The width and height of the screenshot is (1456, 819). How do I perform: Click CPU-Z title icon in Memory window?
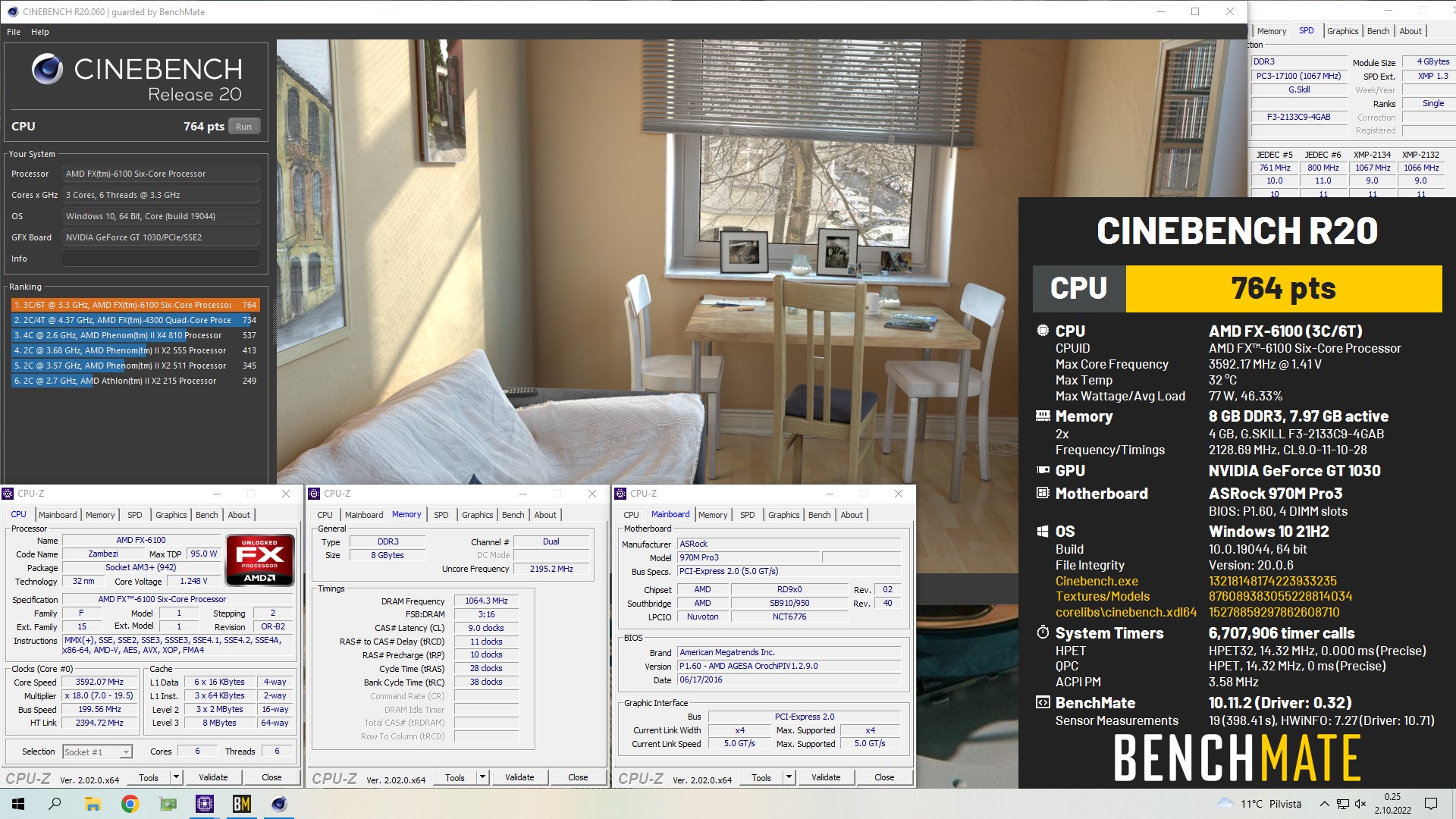pyautogui.click(x=315, y=494)
